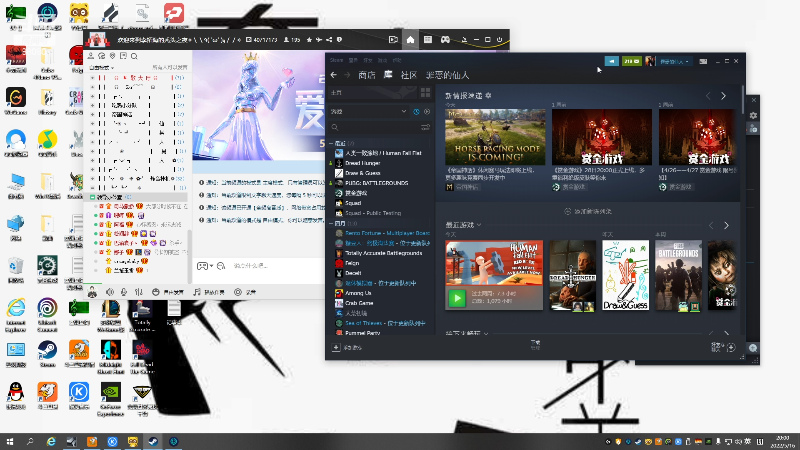Show next recent games with right arrow
This screenshot has height=450, width=800.
click(x=726, y=225)
